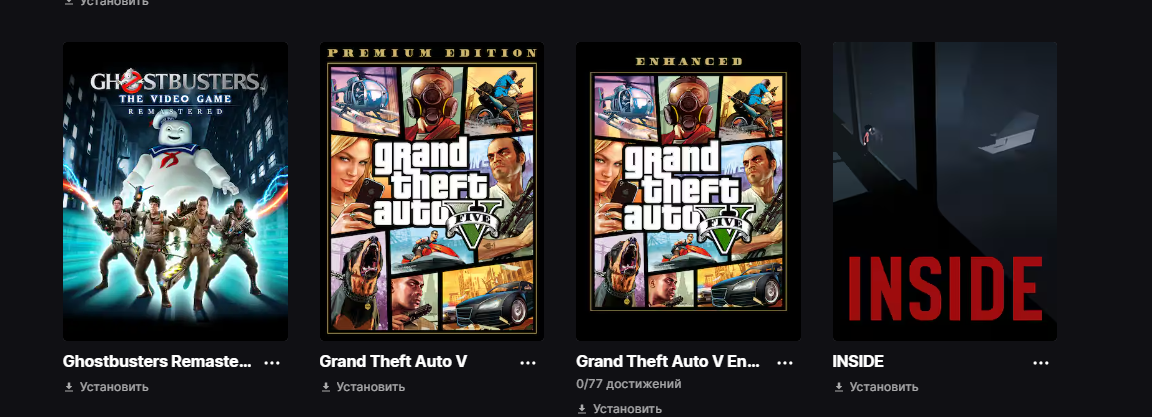
Task: Select the INSIDE game cover art
Action: [945, 191]
